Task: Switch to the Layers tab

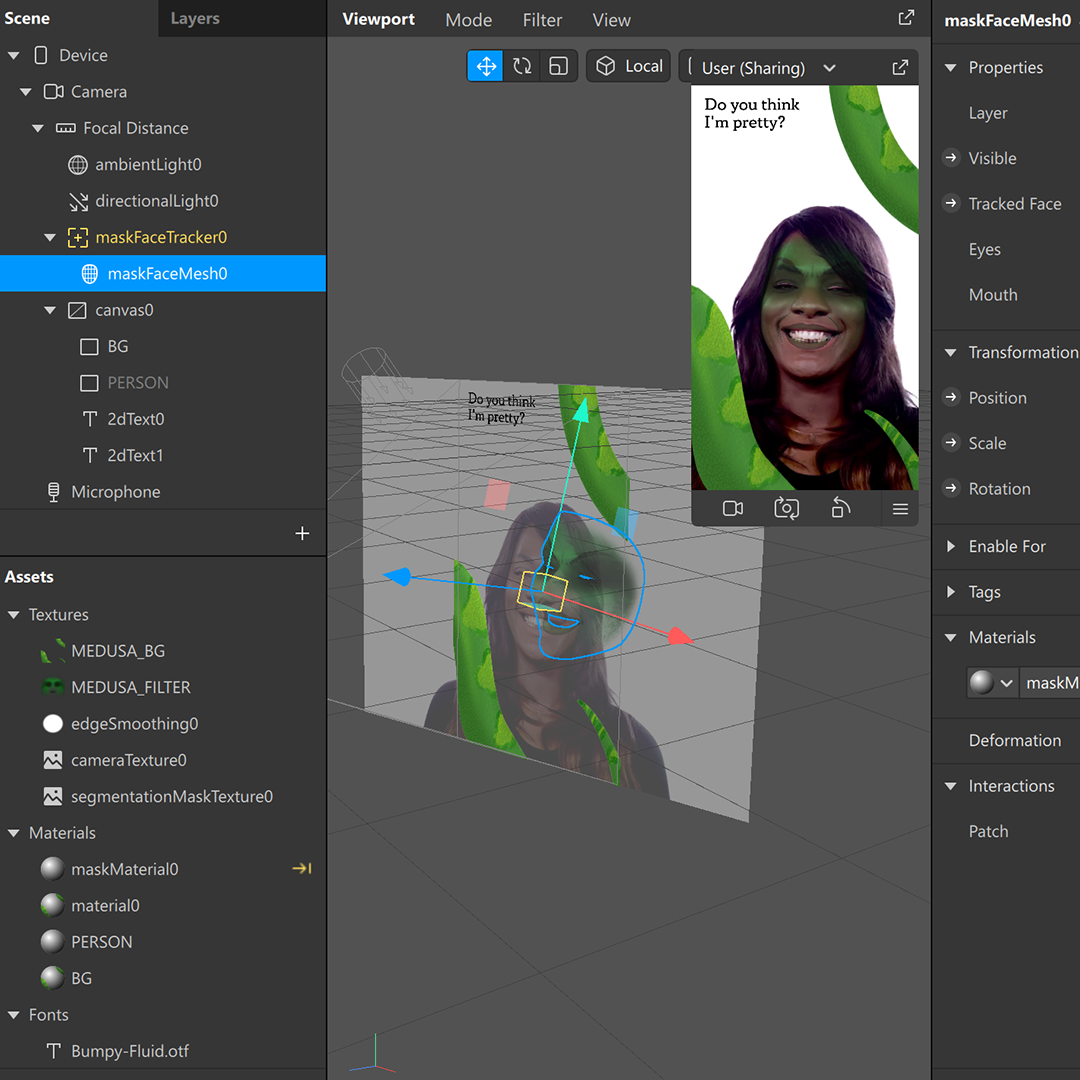Action: tap(195, 18)
